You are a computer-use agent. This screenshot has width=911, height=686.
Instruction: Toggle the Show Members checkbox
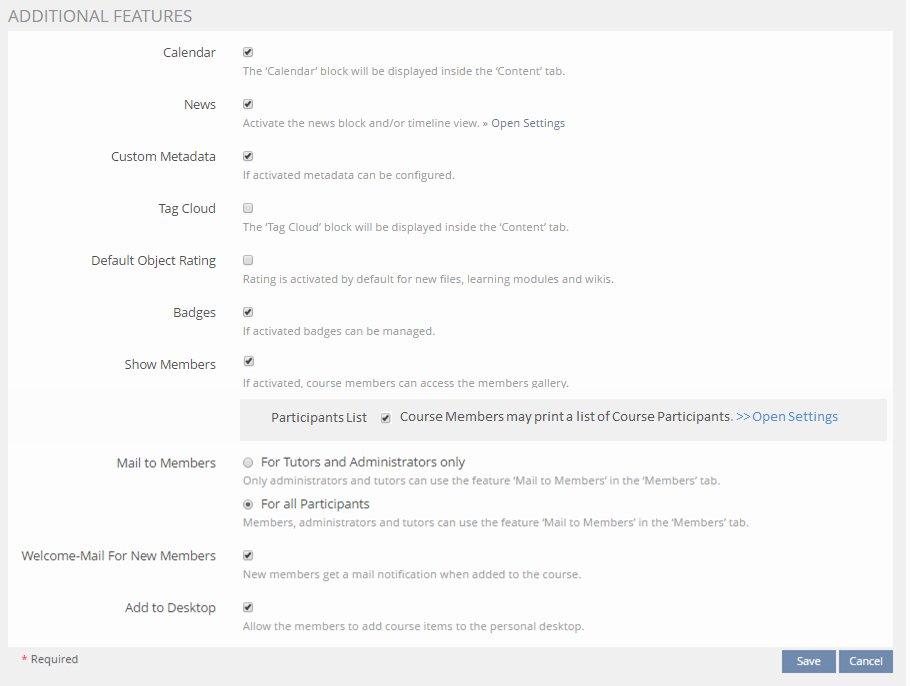coord(248,361)
